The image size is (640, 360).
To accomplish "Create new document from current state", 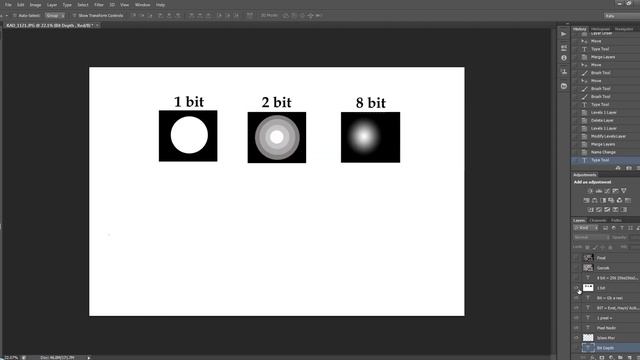I will (618, 168).
